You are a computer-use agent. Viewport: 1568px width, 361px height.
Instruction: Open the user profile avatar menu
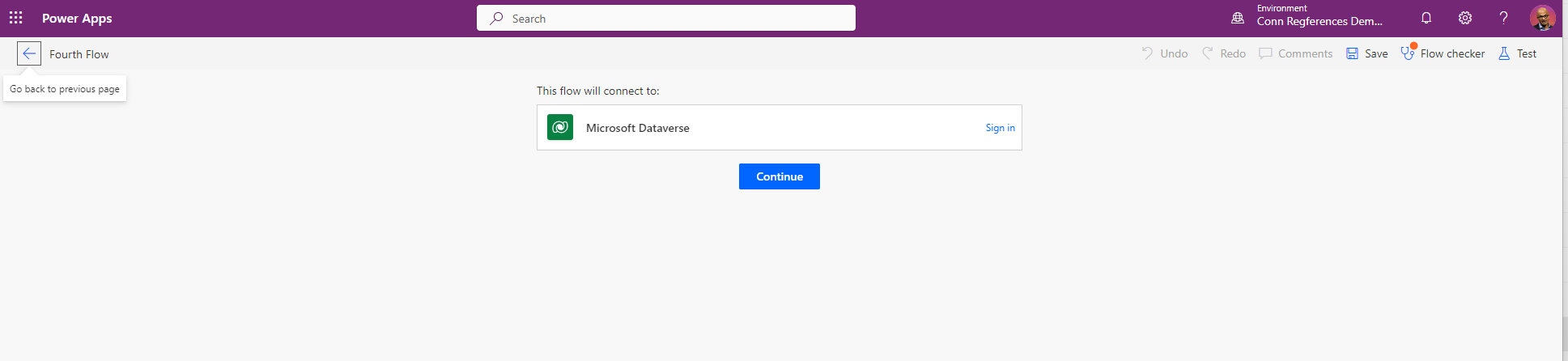pos(1542,18)
